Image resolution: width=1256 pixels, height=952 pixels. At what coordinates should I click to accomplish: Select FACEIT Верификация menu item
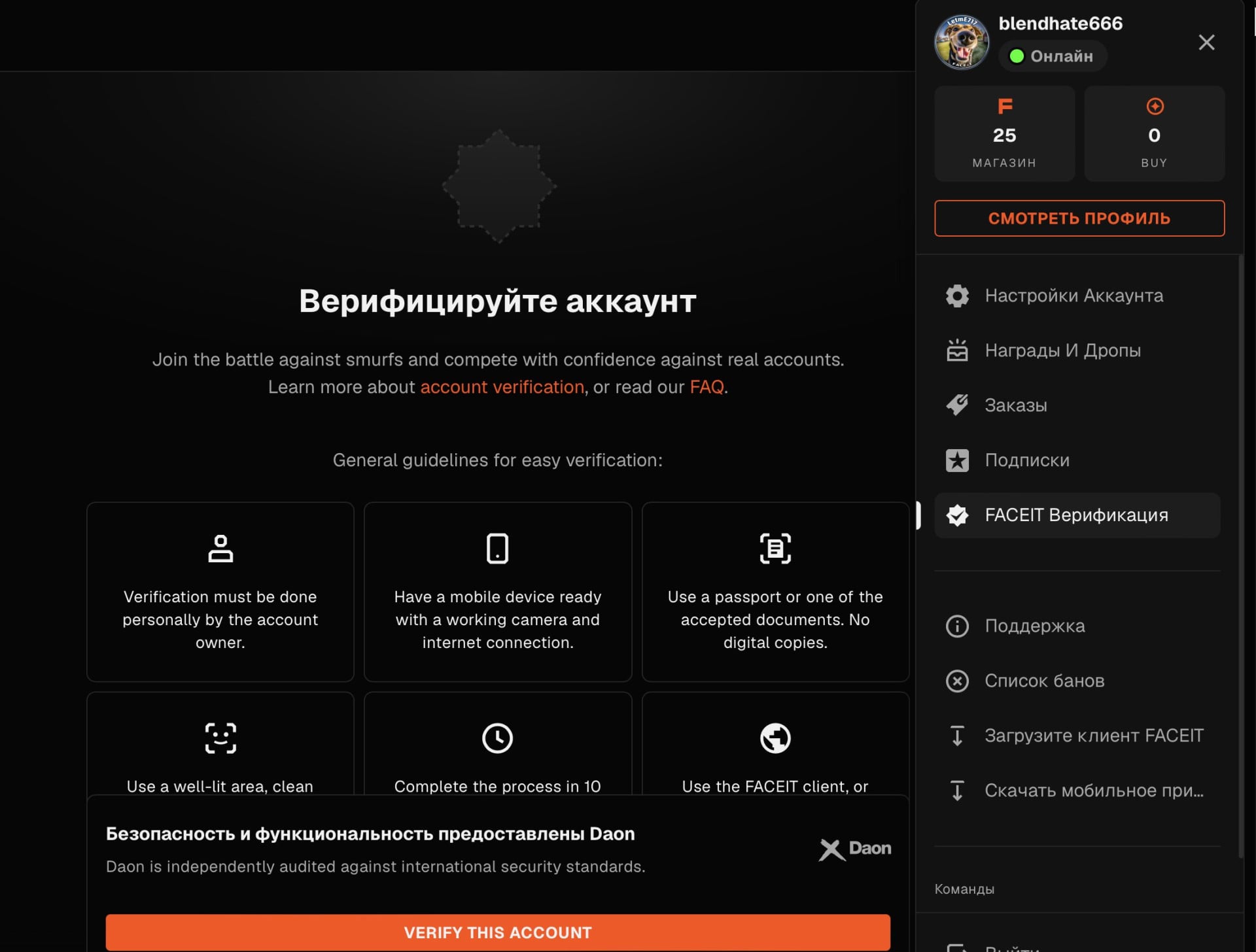pyautogui.click(x=1077, y=515)
